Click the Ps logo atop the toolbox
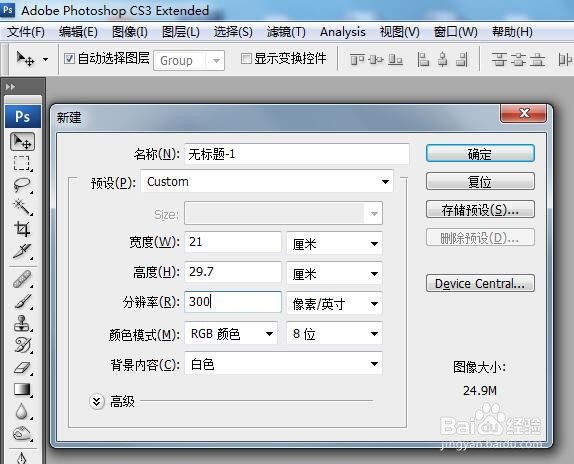The width and height of the screenshot is (574, 464). [x=23, y=117]
